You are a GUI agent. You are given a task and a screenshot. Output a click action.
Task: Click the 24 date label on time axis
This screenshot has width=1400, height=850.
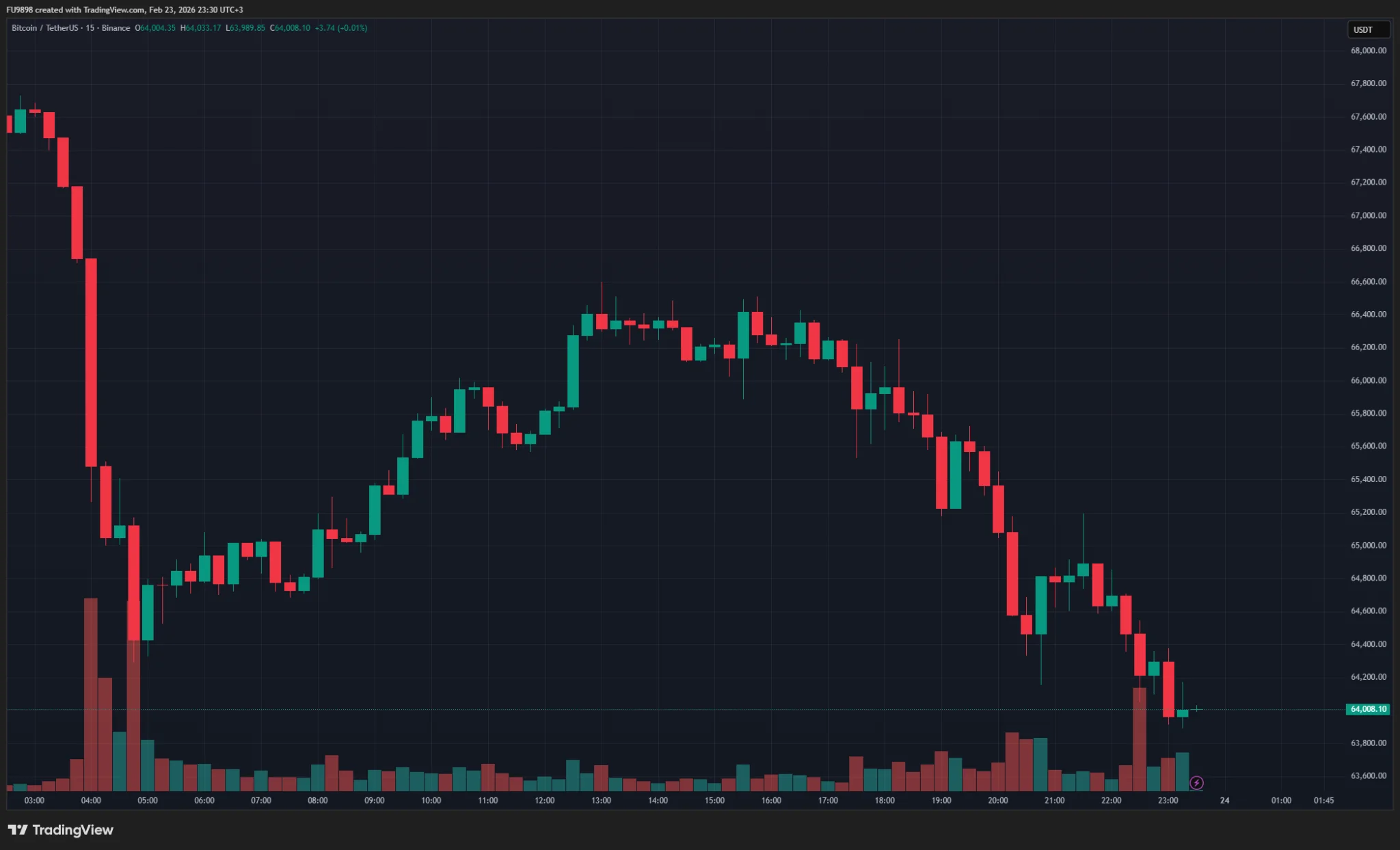coord(1224,800)
